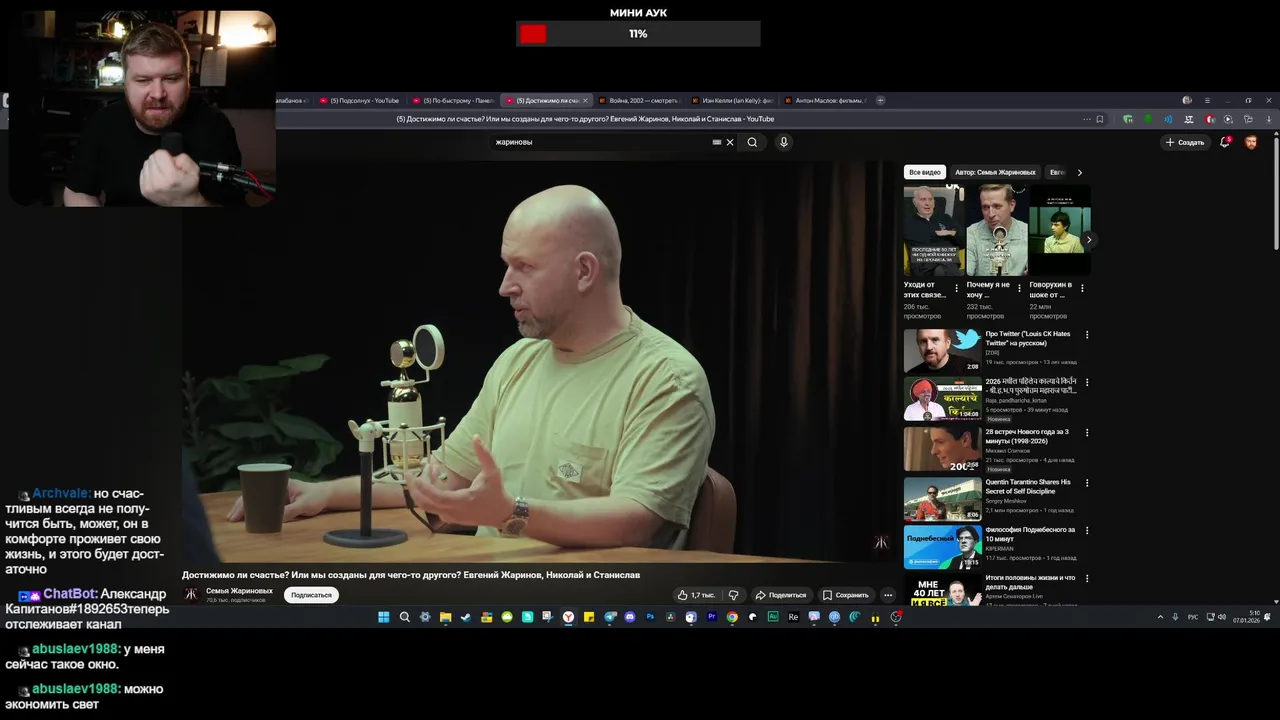The width and height of the screenshot is (1280, 720).
Task: Click the МИНИ АУК progress bar 11%
Action: click(x=638, y=34)
